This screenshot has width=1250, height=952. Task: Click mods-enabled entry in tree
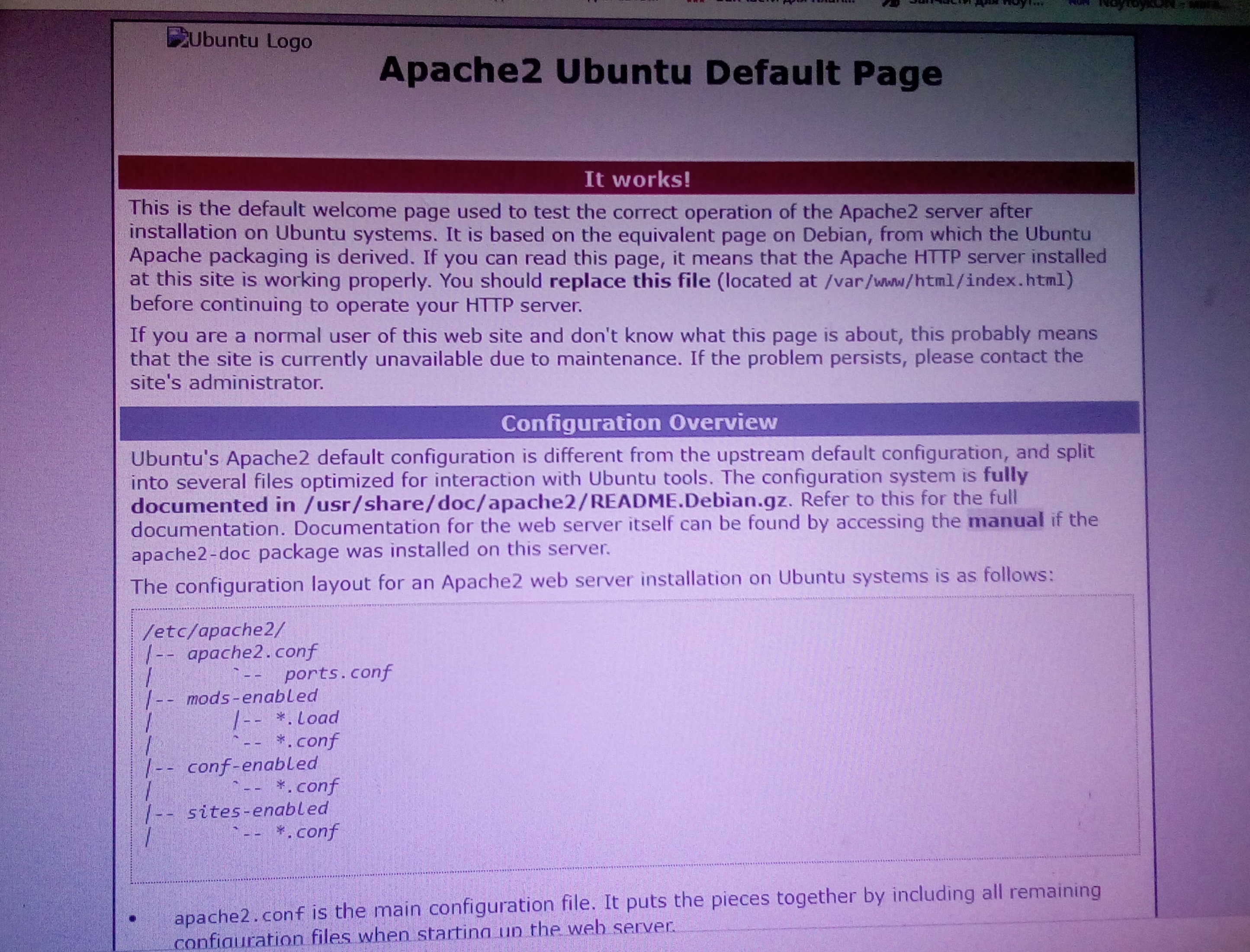pyautogui.click(x=252, y=697)
